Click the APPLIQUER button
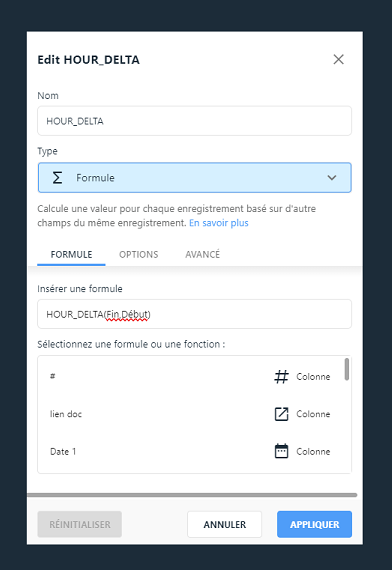This screenshot has height=570, width=392. (x=314, y=524)
